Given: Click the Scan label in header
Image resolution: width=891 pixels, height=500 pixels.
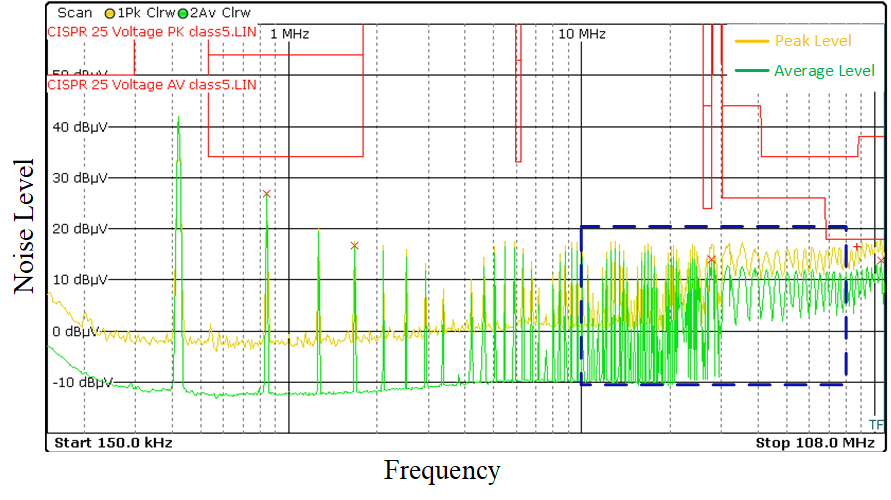Looking at the screenshot, I should point(74,14).
